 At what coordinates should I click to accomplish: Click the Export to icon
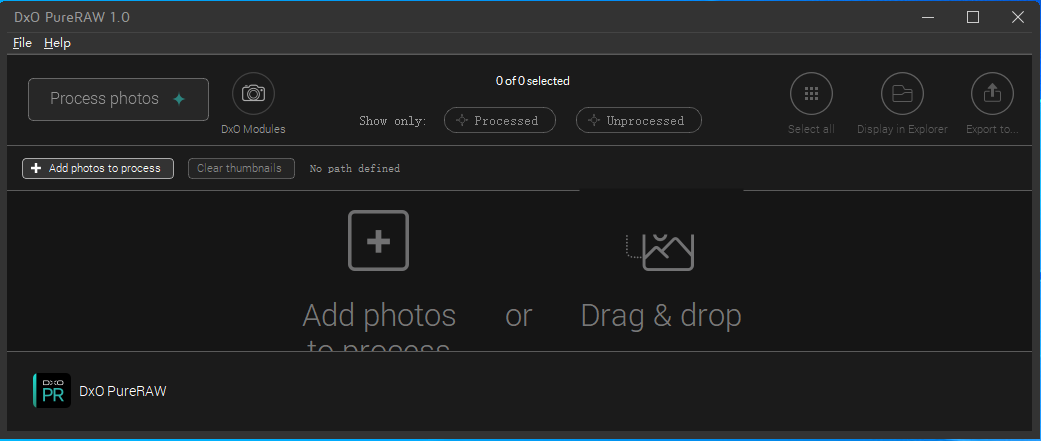point(992,94)
